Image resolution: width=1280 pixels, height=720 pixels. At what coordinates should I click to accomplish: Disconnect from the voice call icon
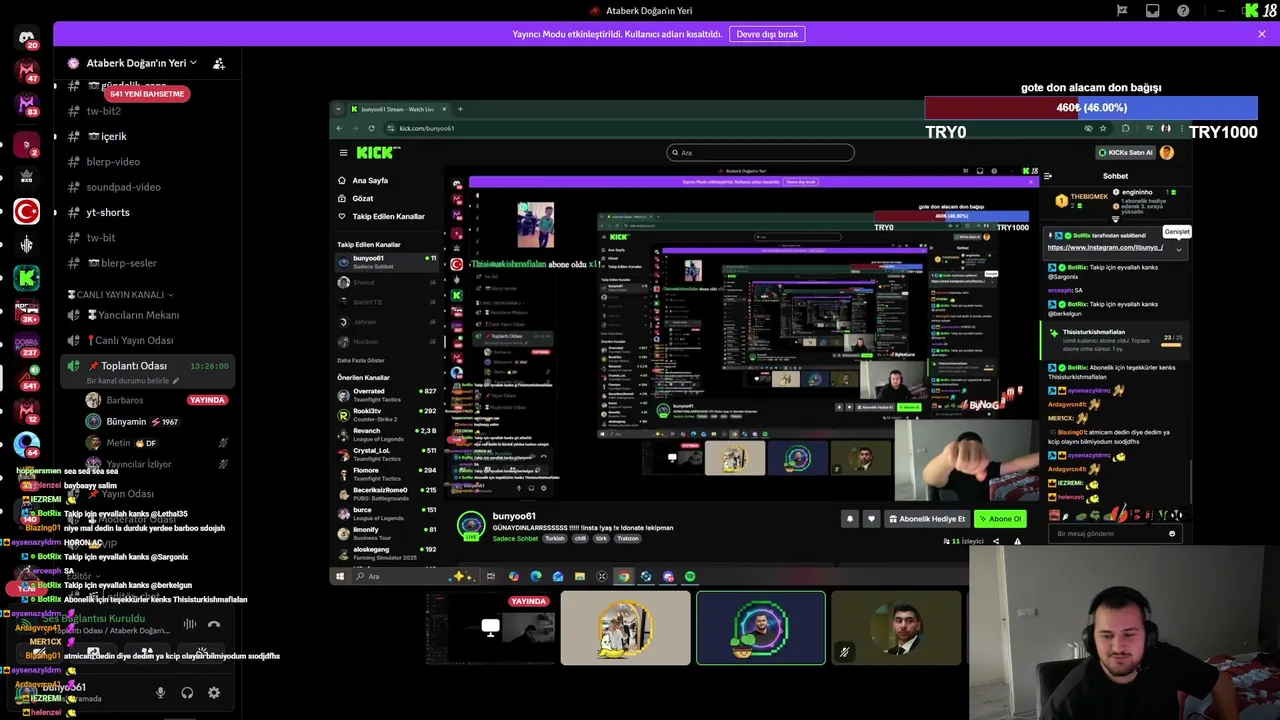(214, 624)
